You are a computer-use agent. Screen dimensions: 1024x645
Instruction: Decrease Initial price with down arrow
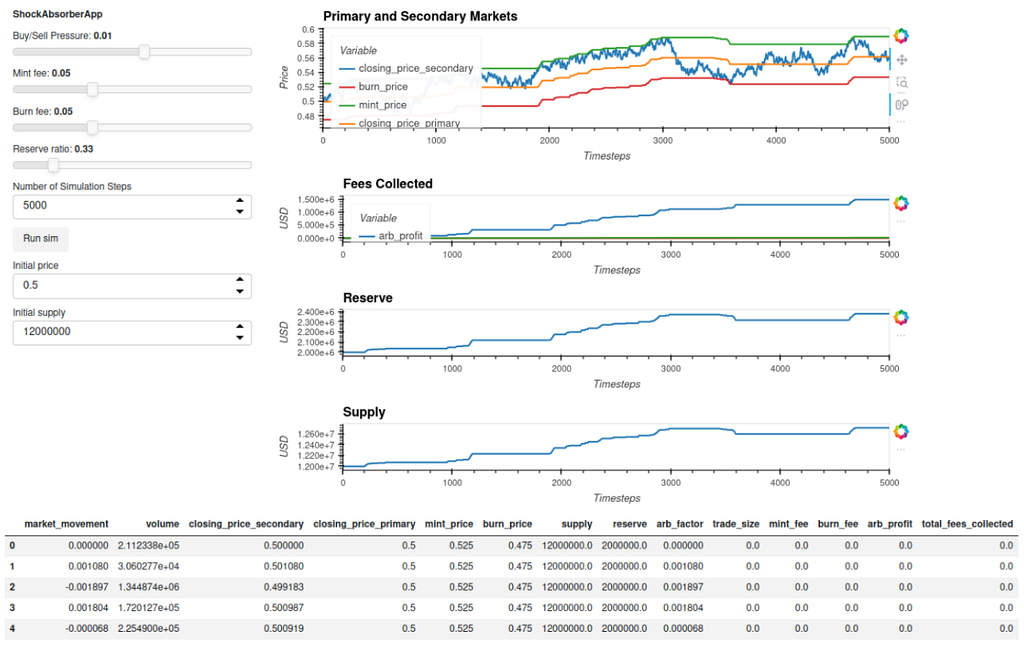tap(240, 291)
